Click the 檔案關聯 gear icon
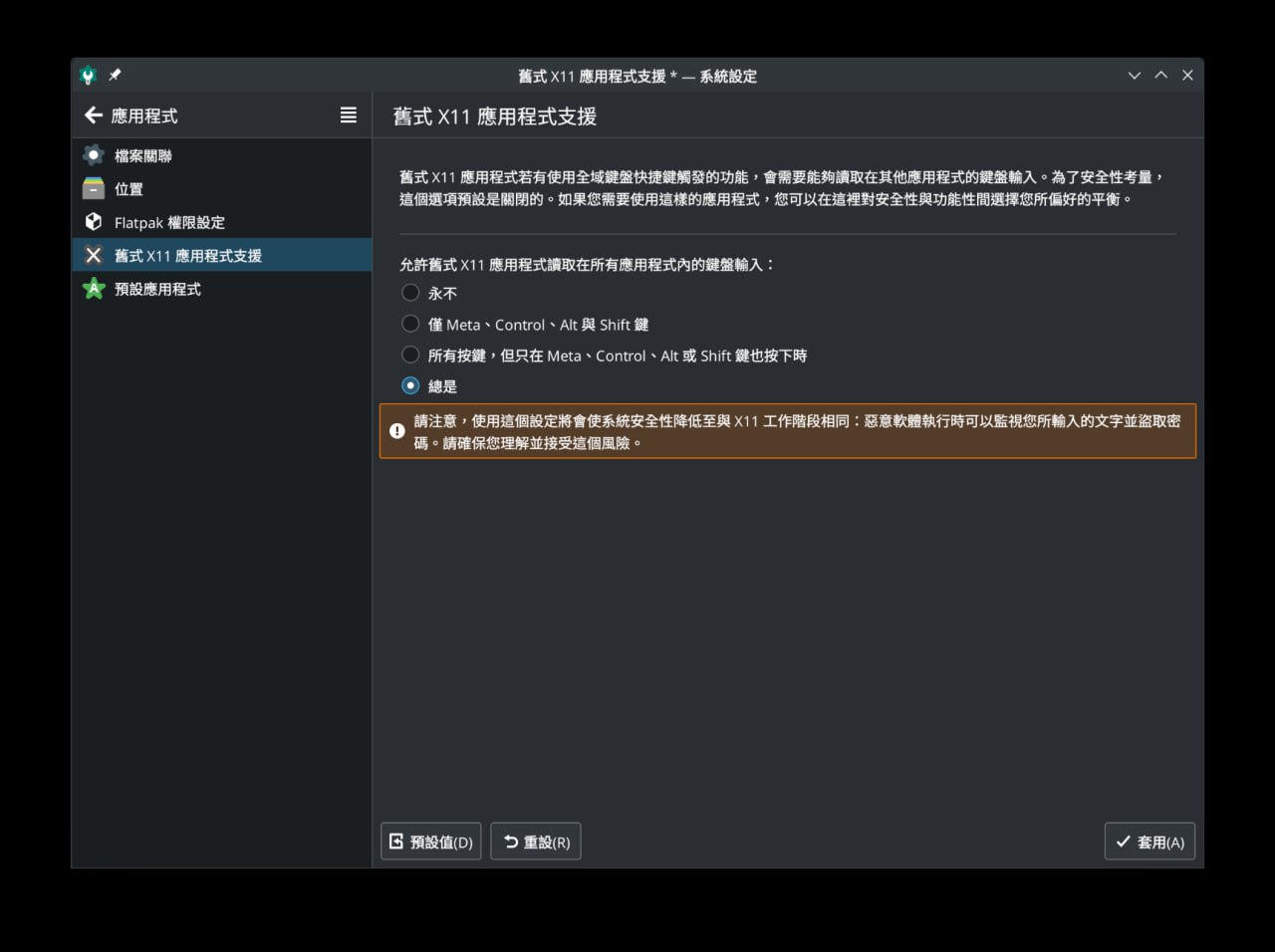The width and height of the screenshot is (1275, 952). pyautogui.click(x=94, y=155)
